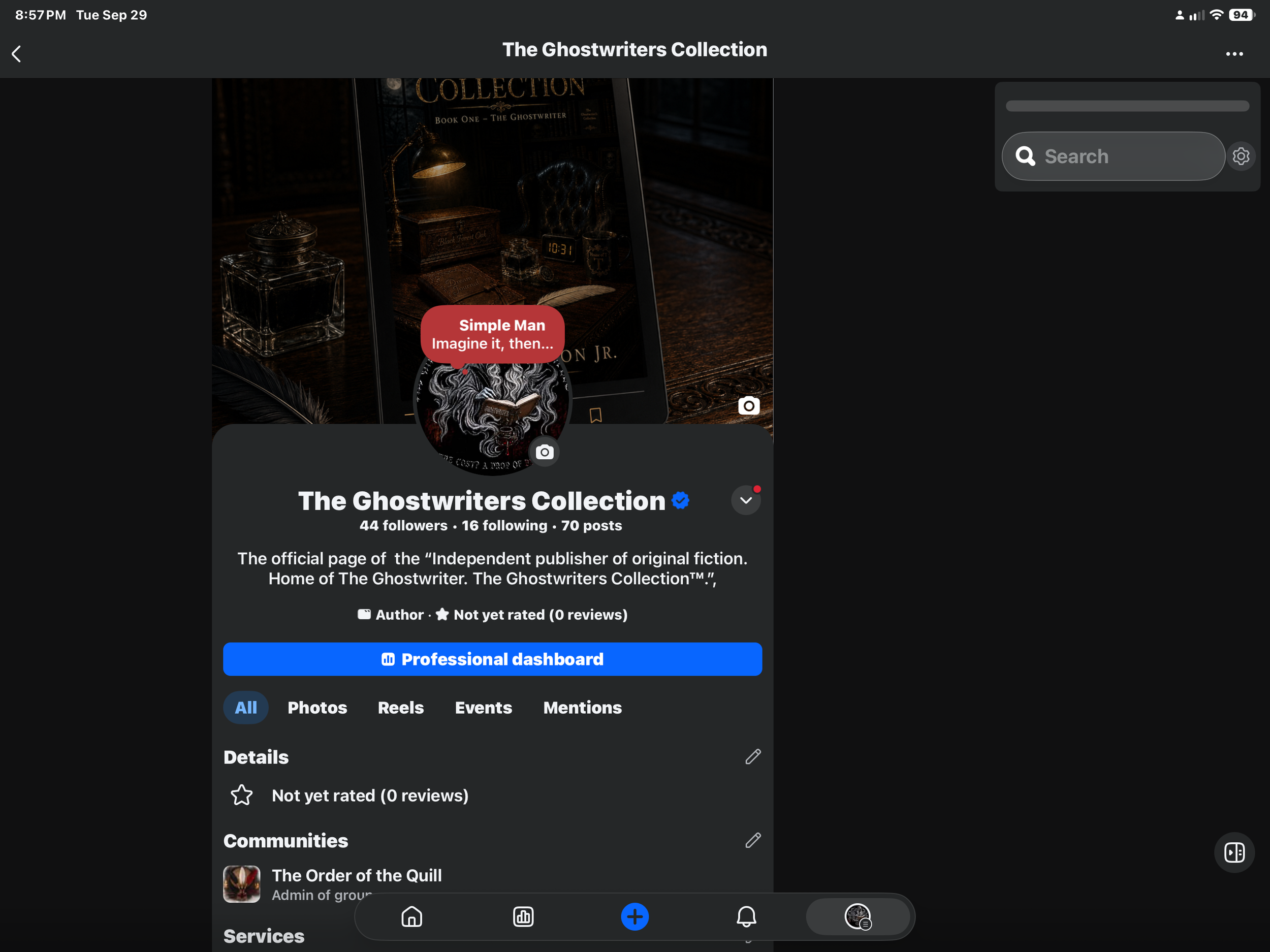Tap the Wi-Fi icon in status bar

coord(1216,15)
